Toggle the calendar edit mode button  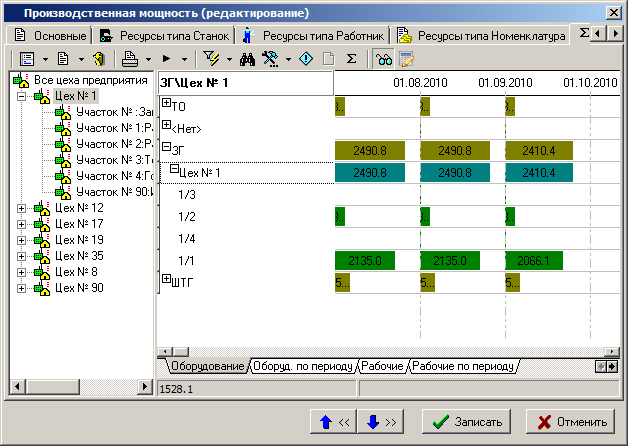(406, 60)
